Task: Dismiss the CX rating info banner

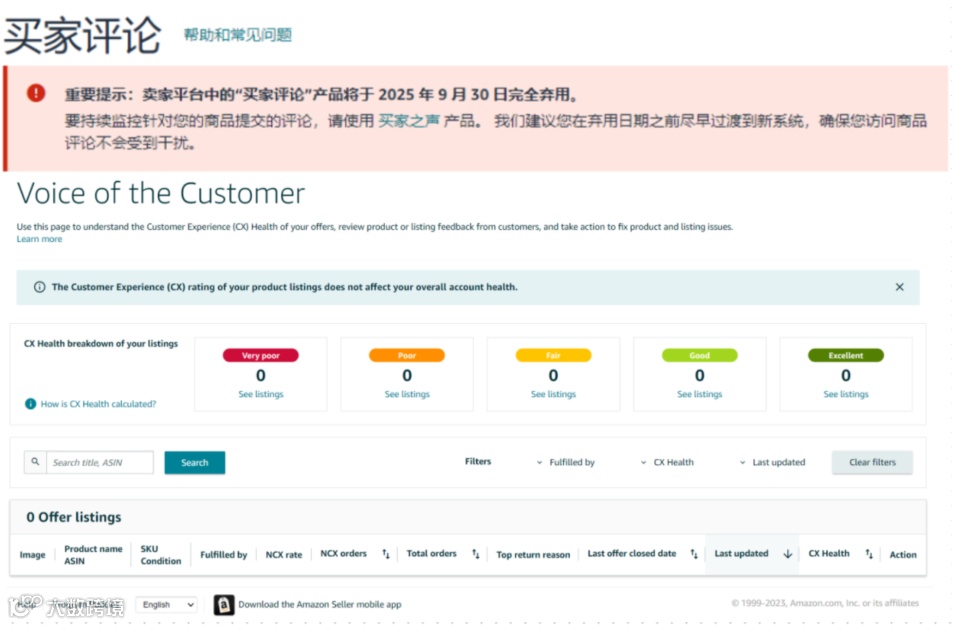Action: pyautogui.click(x=899, y=287)
